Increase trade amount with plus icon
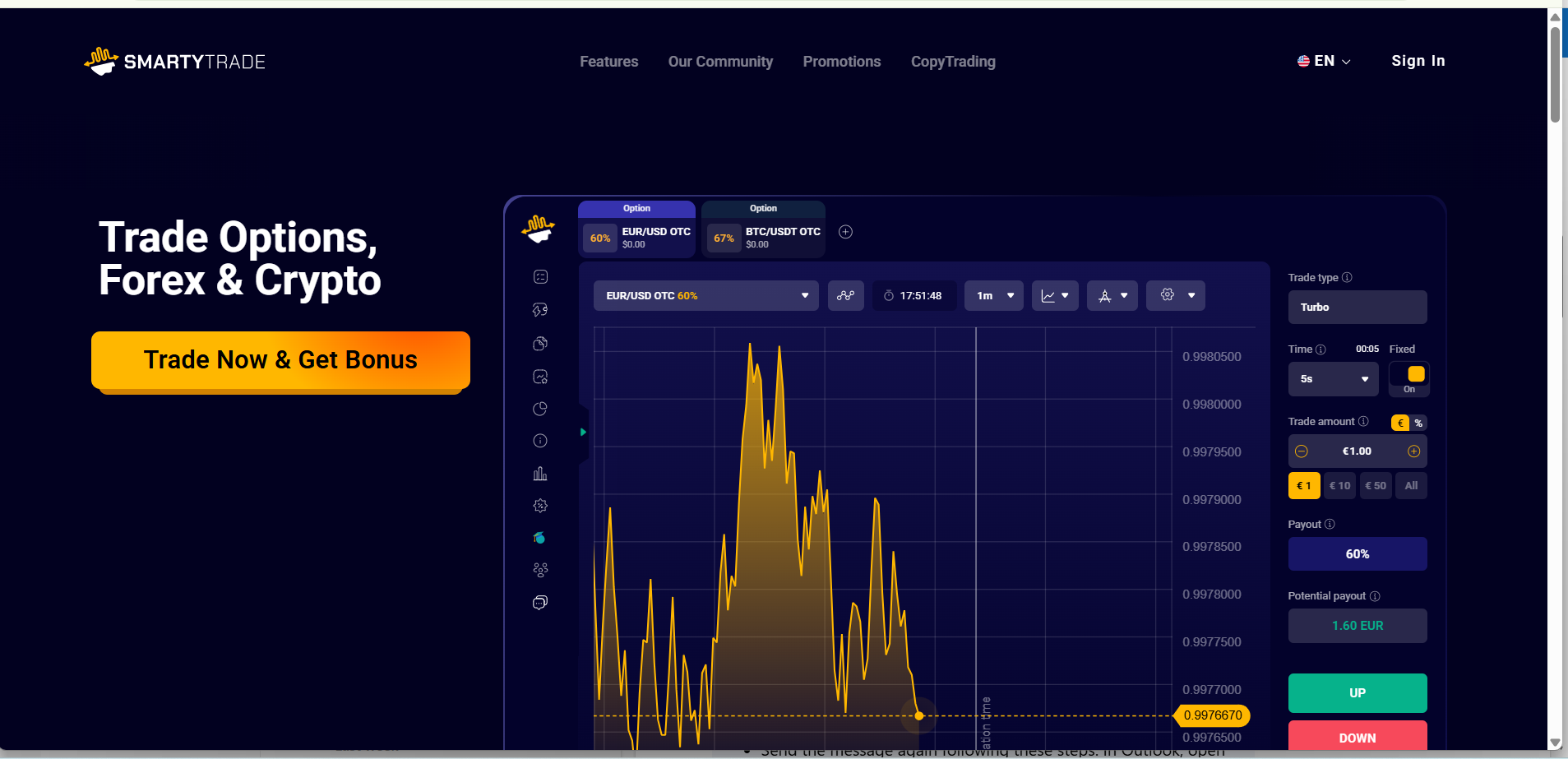Image resolution: width=1568 pixels, height=759 pixels. [1414, 451]
